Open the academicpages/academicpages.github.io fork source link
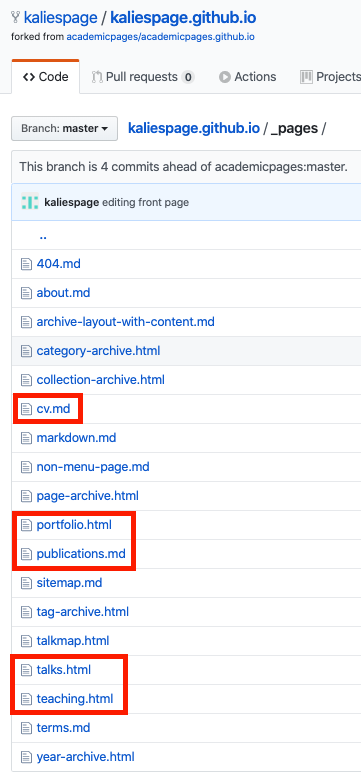Image resolution: width=361 pixels, height=782 pixels. point(161,37)
